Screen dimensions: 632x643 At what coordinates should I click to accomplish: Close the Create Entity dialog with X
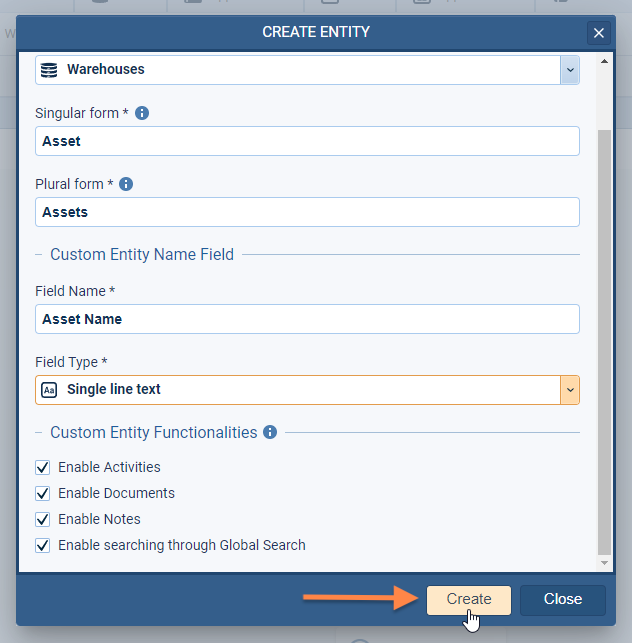(599, 33)
